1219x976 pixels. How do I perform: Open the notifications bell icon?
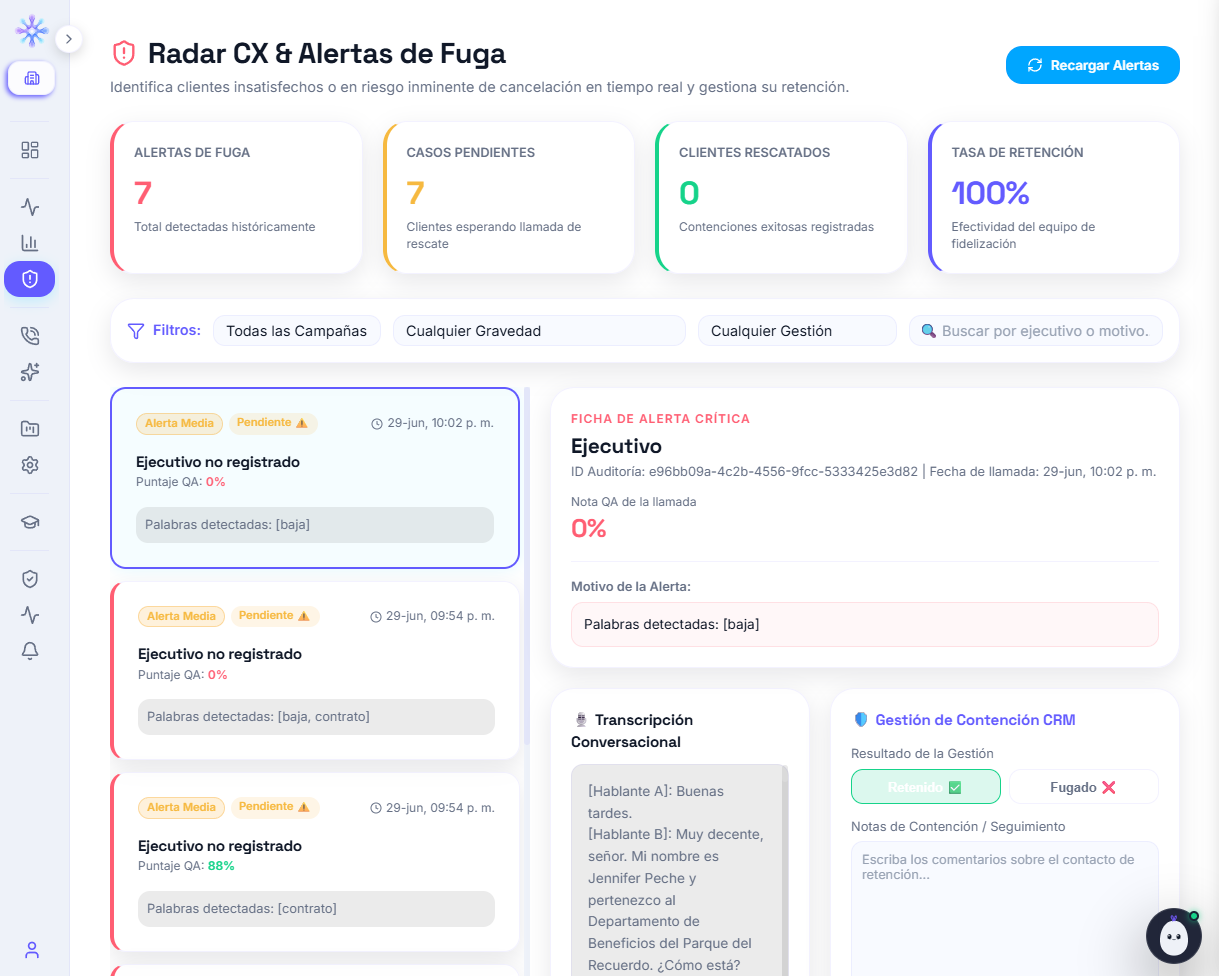[30, 651]
